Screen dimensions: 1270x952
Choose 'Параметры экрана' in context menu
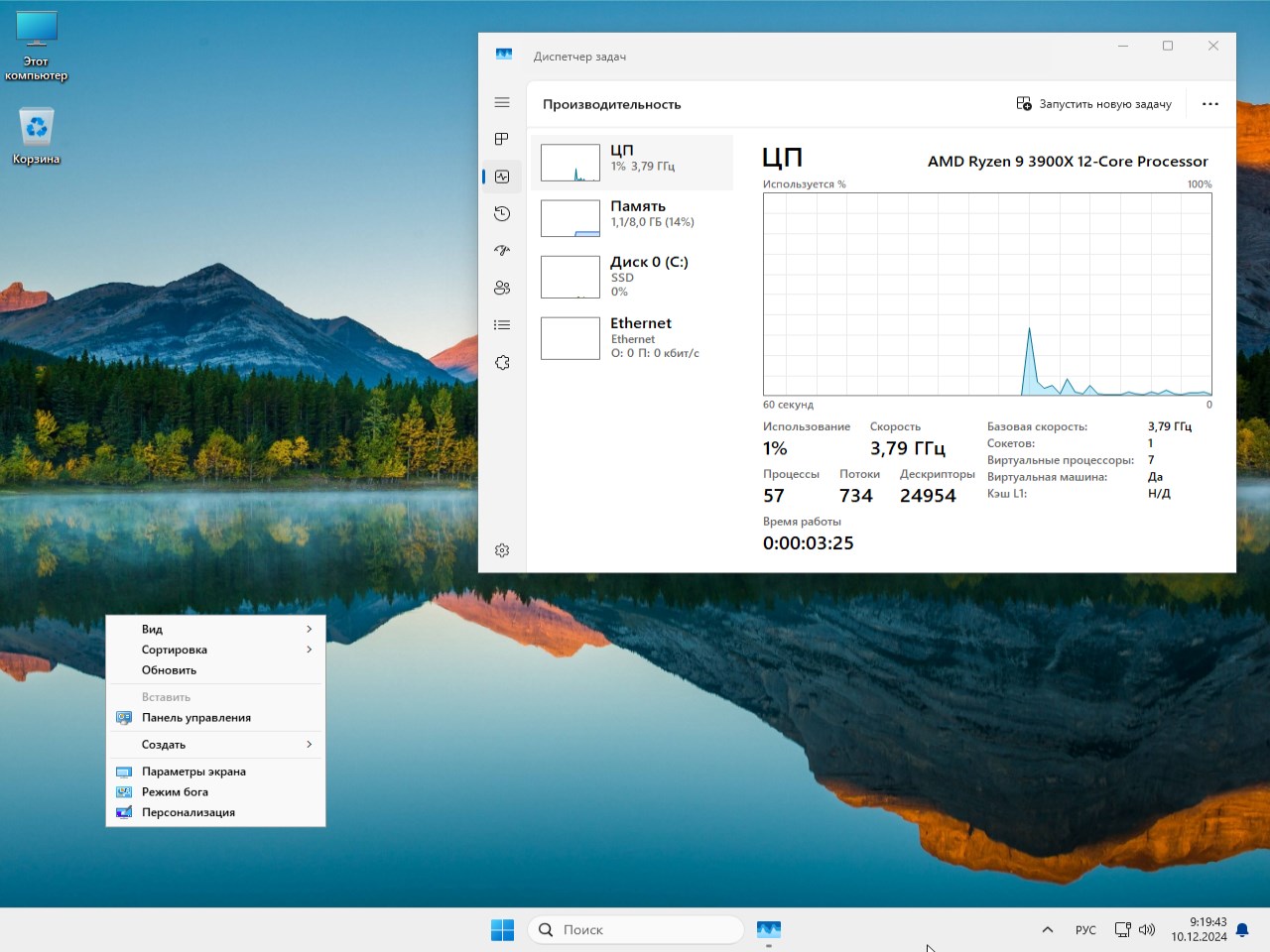(215, 772)
